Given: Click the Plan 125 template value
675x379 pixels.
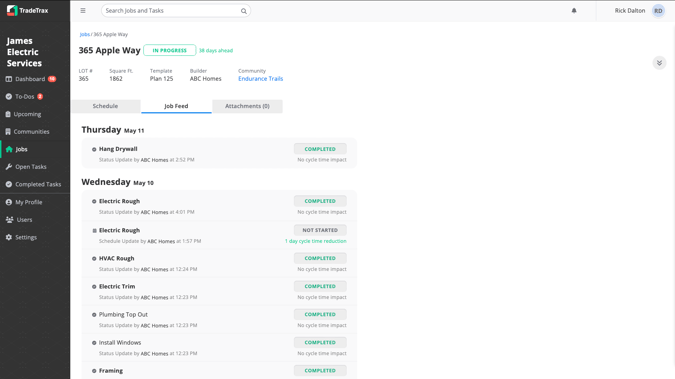Looking at the screenshot, I should click(x=161, y=79).
